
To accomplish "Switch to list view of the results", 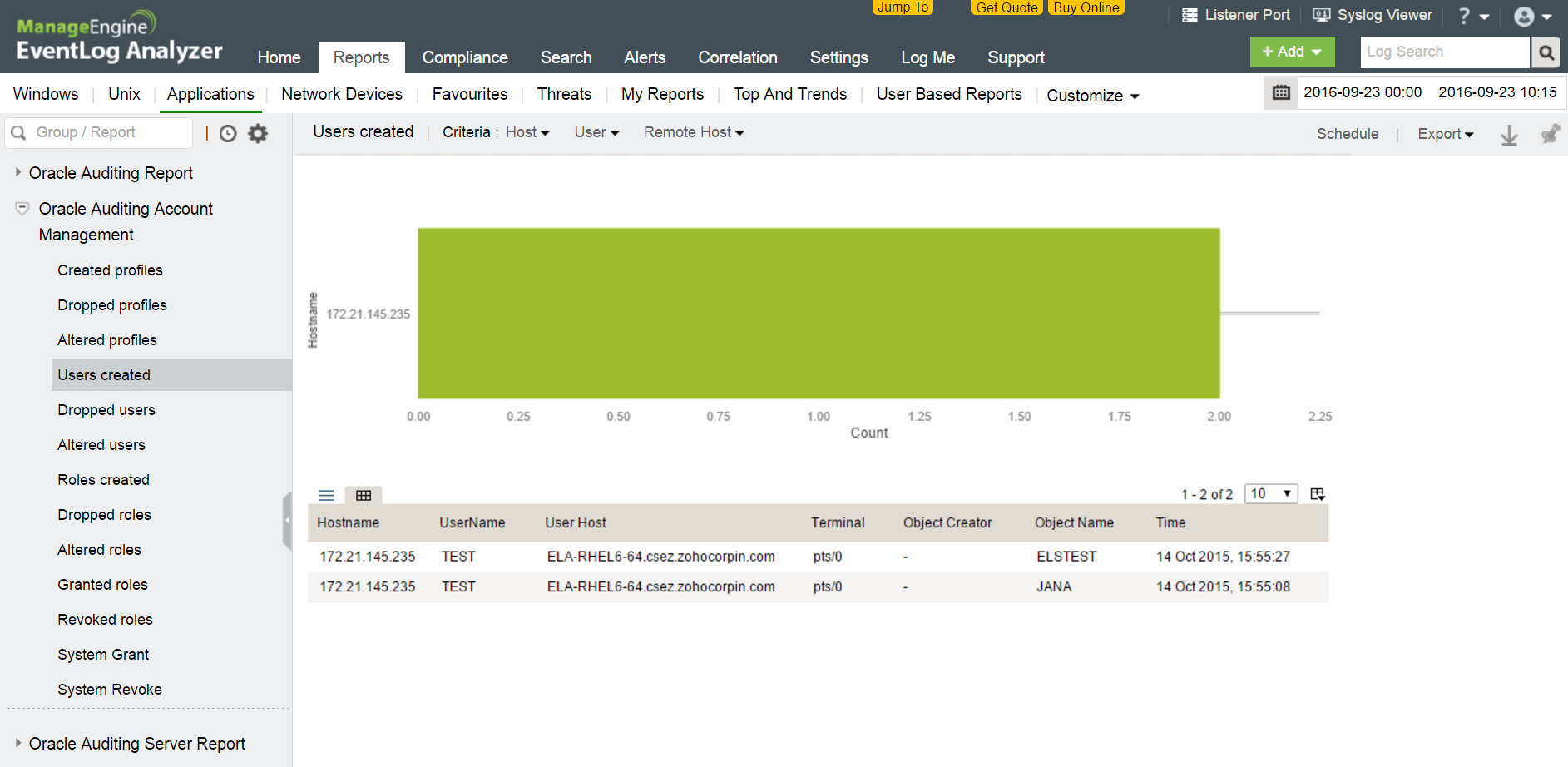I will coord(326,495).
